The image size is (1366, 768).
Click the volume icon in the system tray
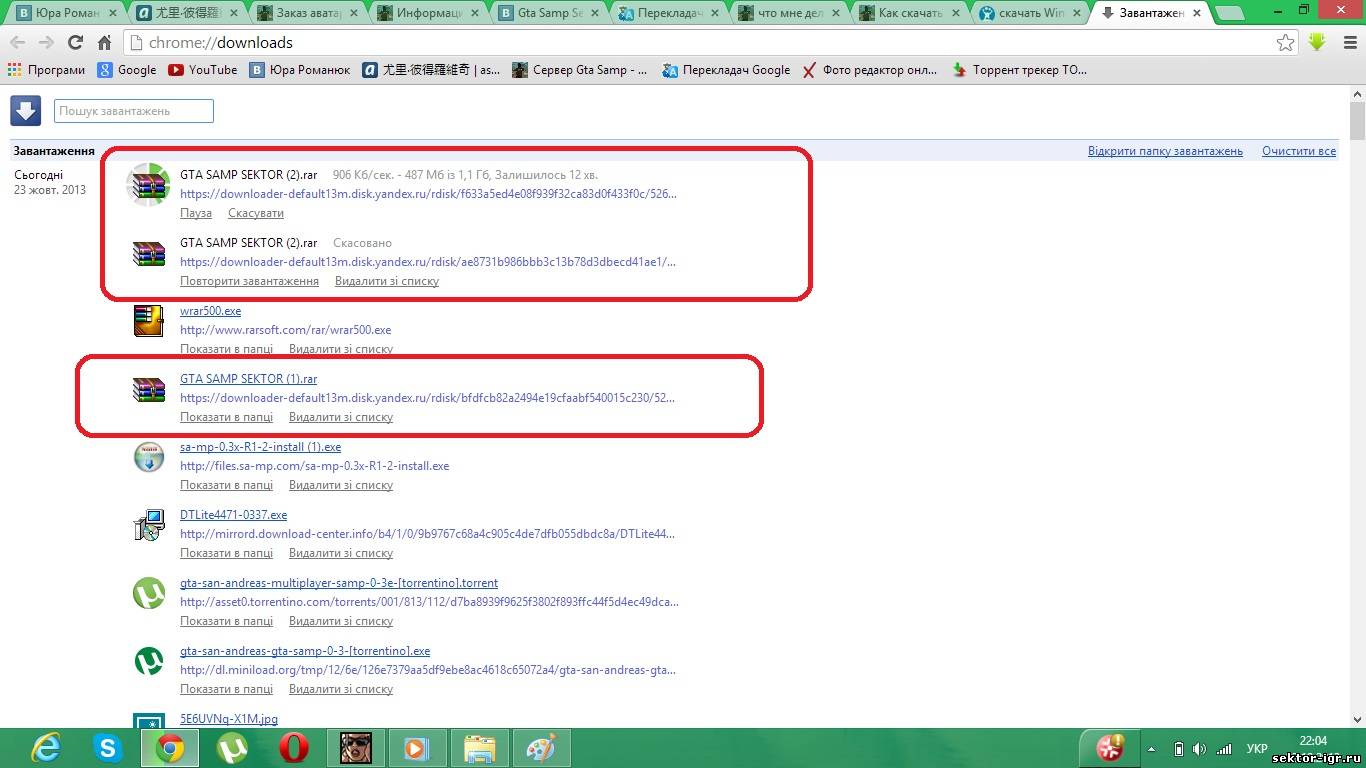point(1199,748)
